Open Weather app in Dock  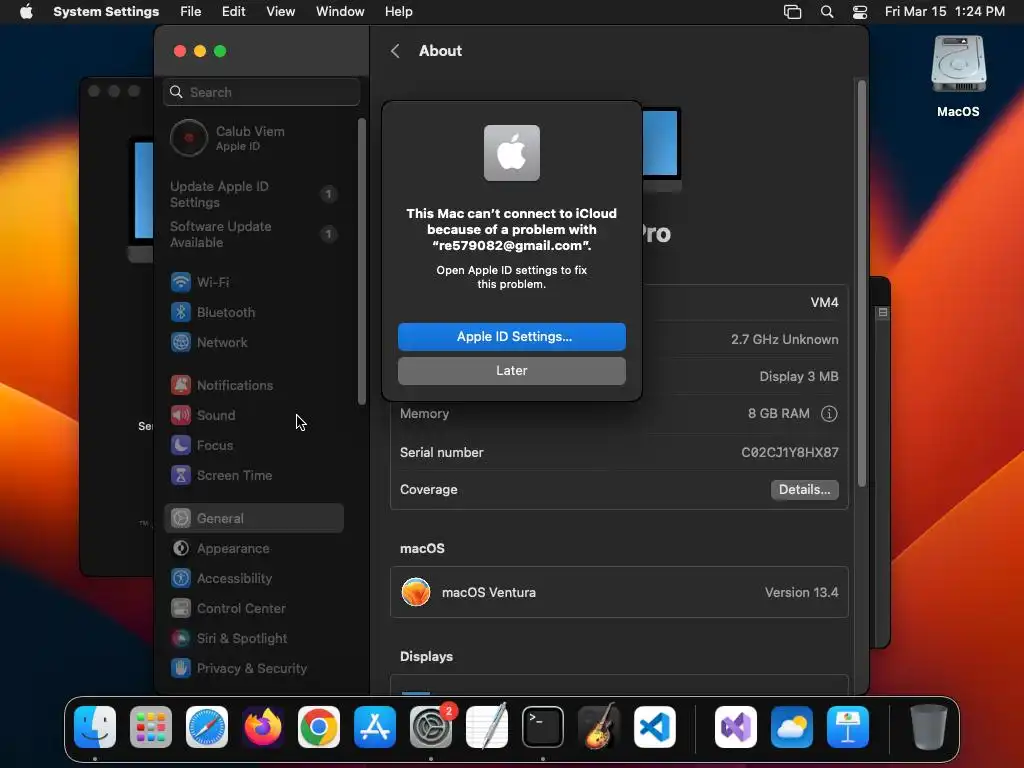792,727
